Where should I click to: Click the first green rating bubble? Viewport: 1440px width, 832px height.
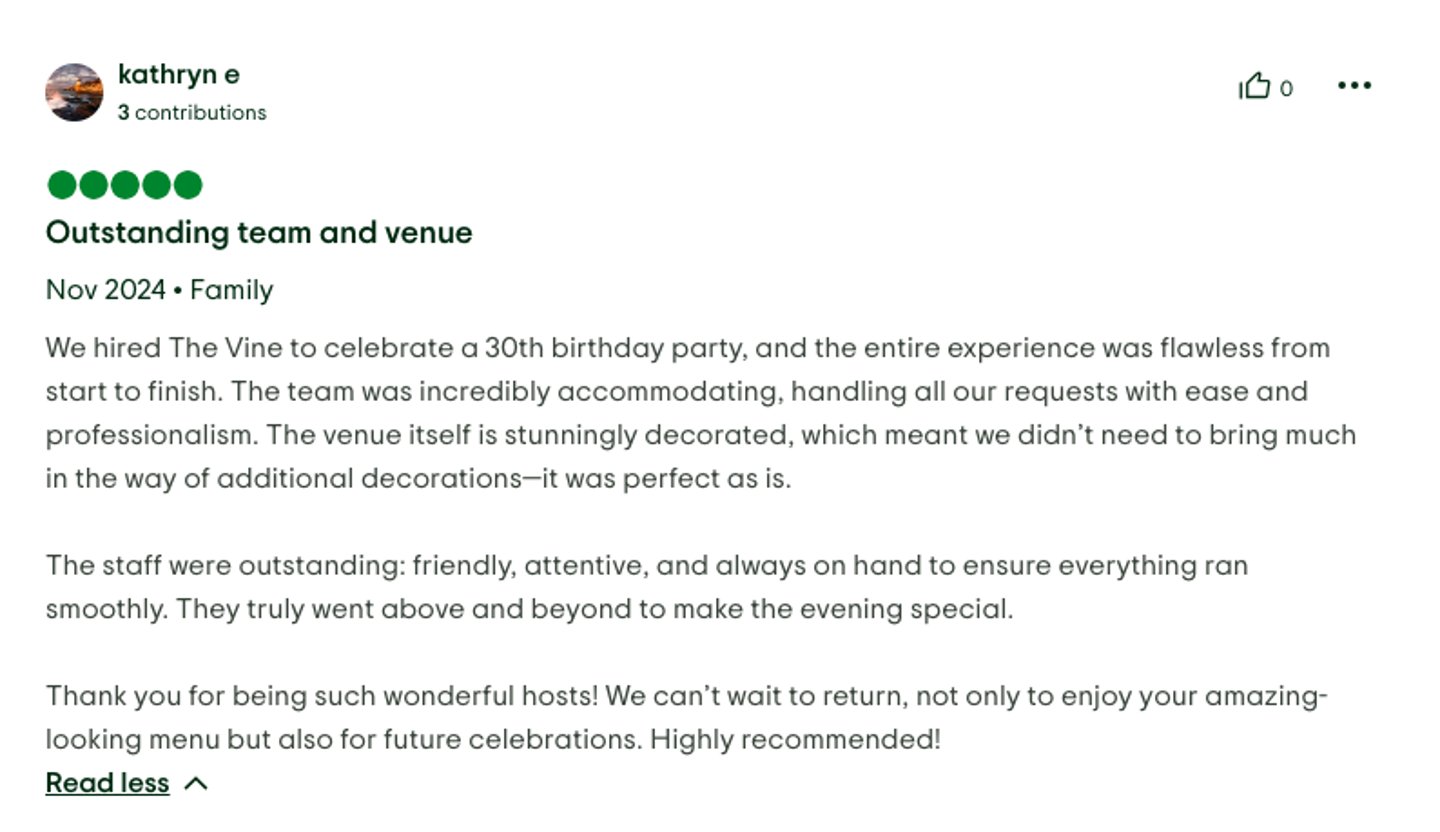click(x=62, y=185)
